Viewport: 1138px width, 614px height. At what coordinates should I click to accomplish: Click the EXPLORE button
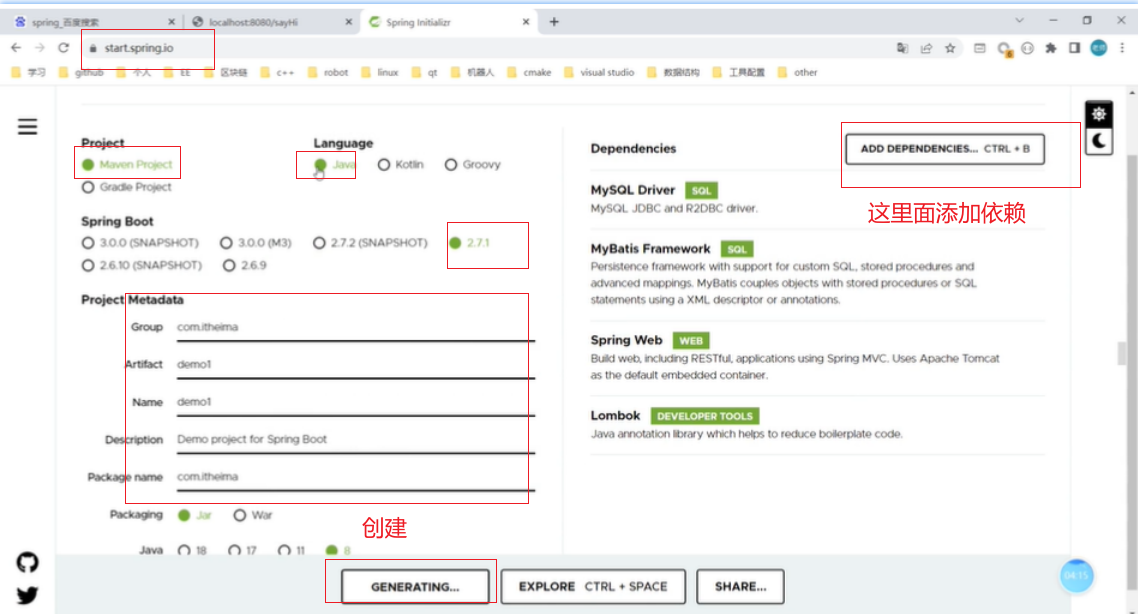[592, 587]
